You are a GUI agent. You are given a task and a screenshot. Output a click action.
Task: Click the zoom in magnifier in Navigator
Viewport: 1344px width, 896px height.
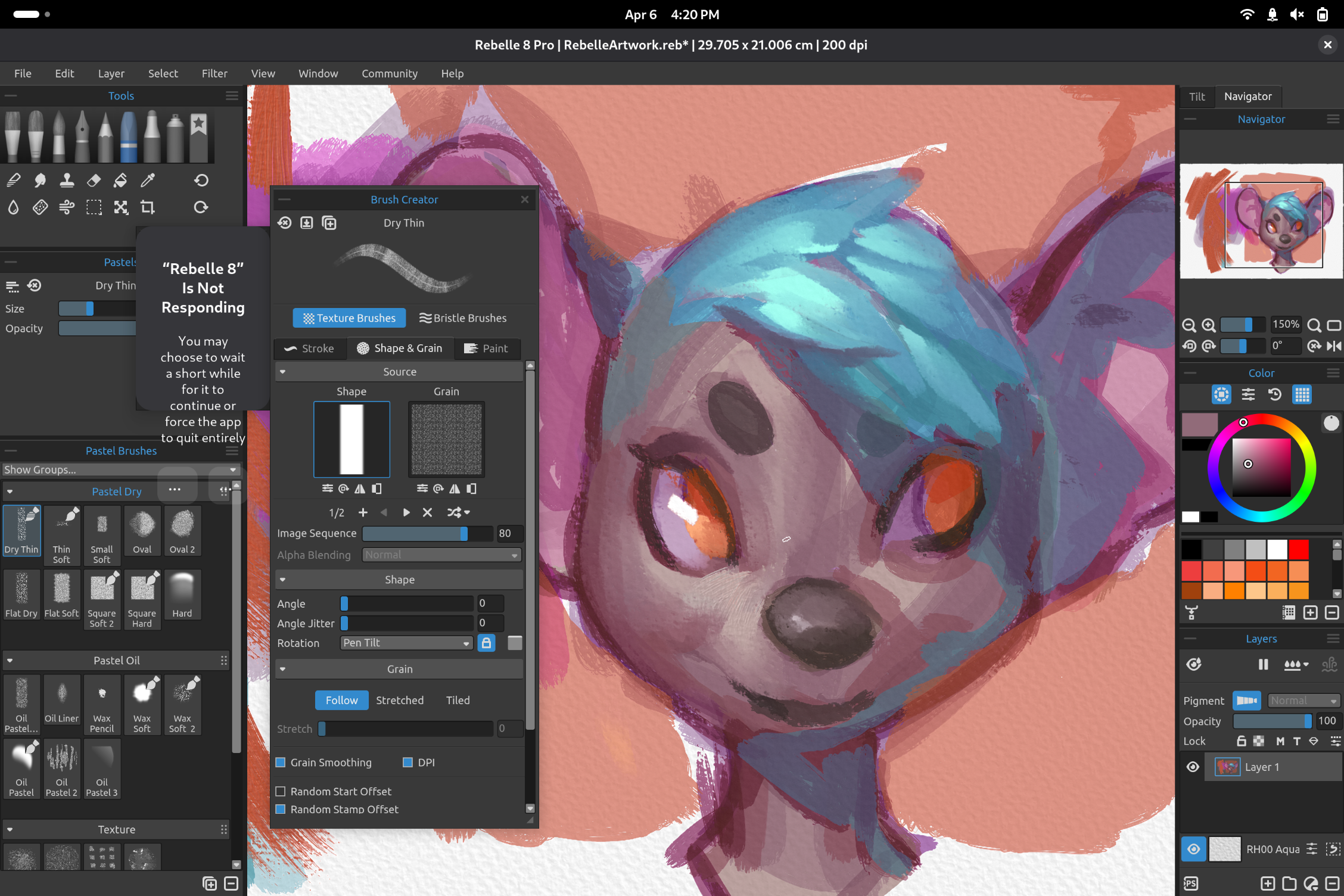pos(1208,325)
